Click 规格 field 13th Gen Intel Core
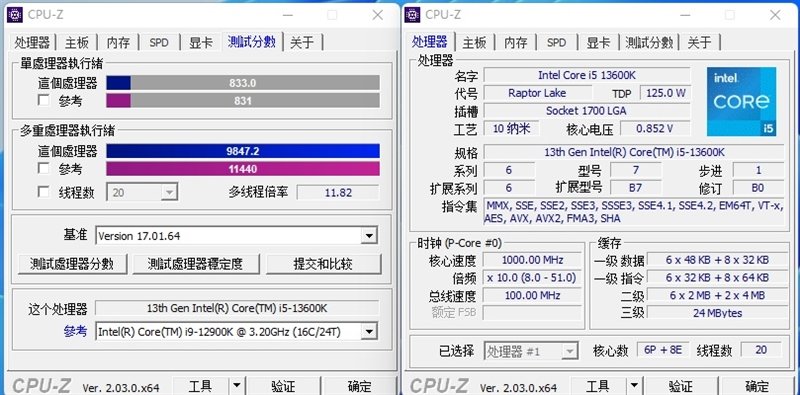 [x=634, y=152]
